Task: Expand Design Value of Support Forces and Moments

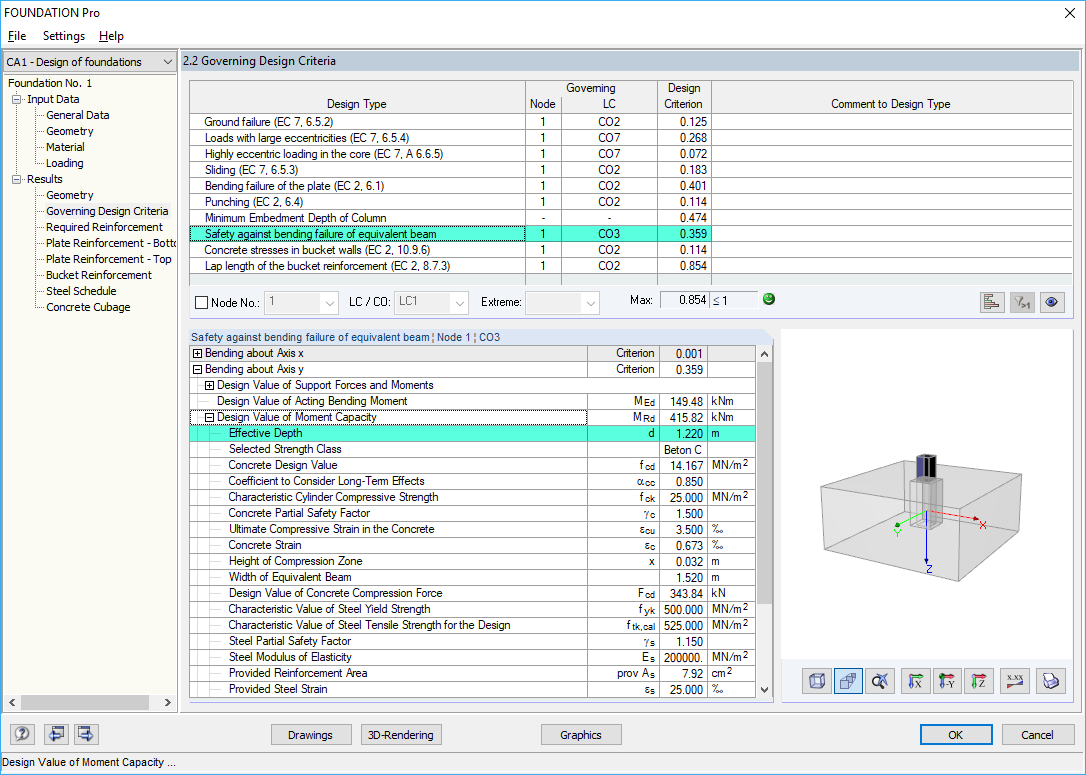Action: (209, 385)
